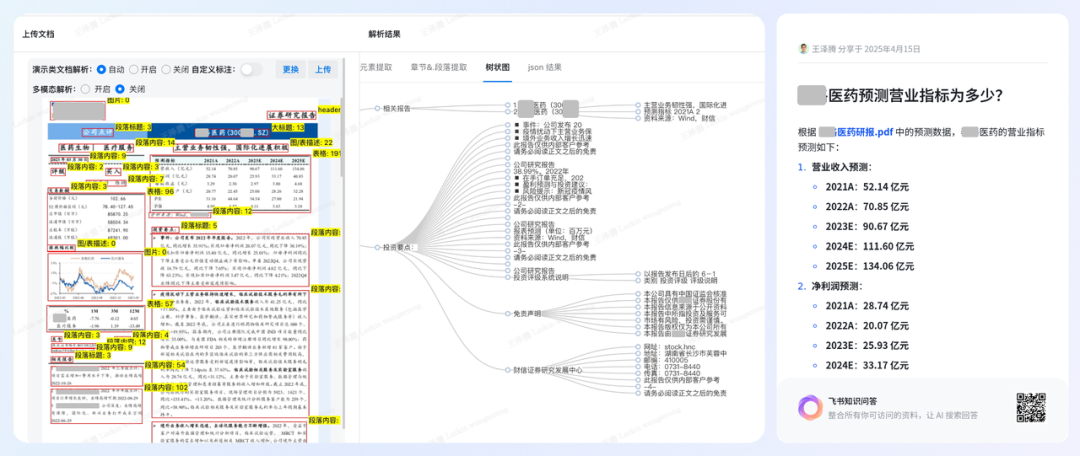Click the 2023E: 25.93 亿元 entry

pos(866,345)
